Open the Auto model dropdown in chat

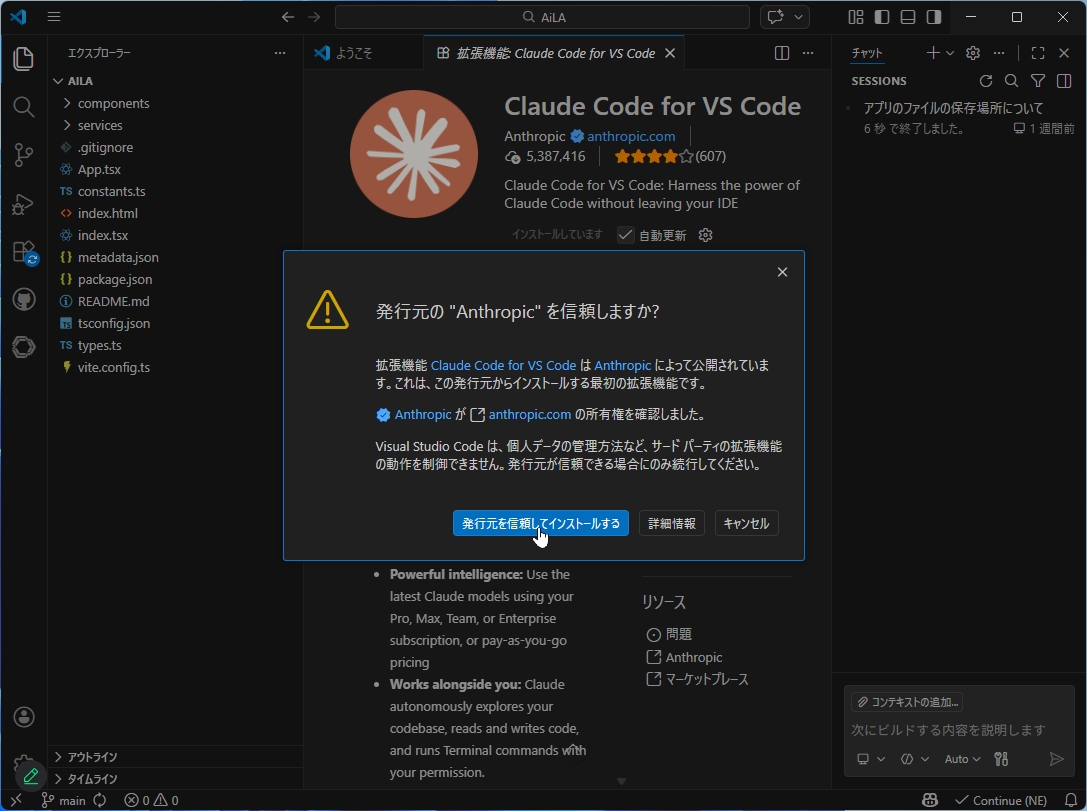pos(961,759)
